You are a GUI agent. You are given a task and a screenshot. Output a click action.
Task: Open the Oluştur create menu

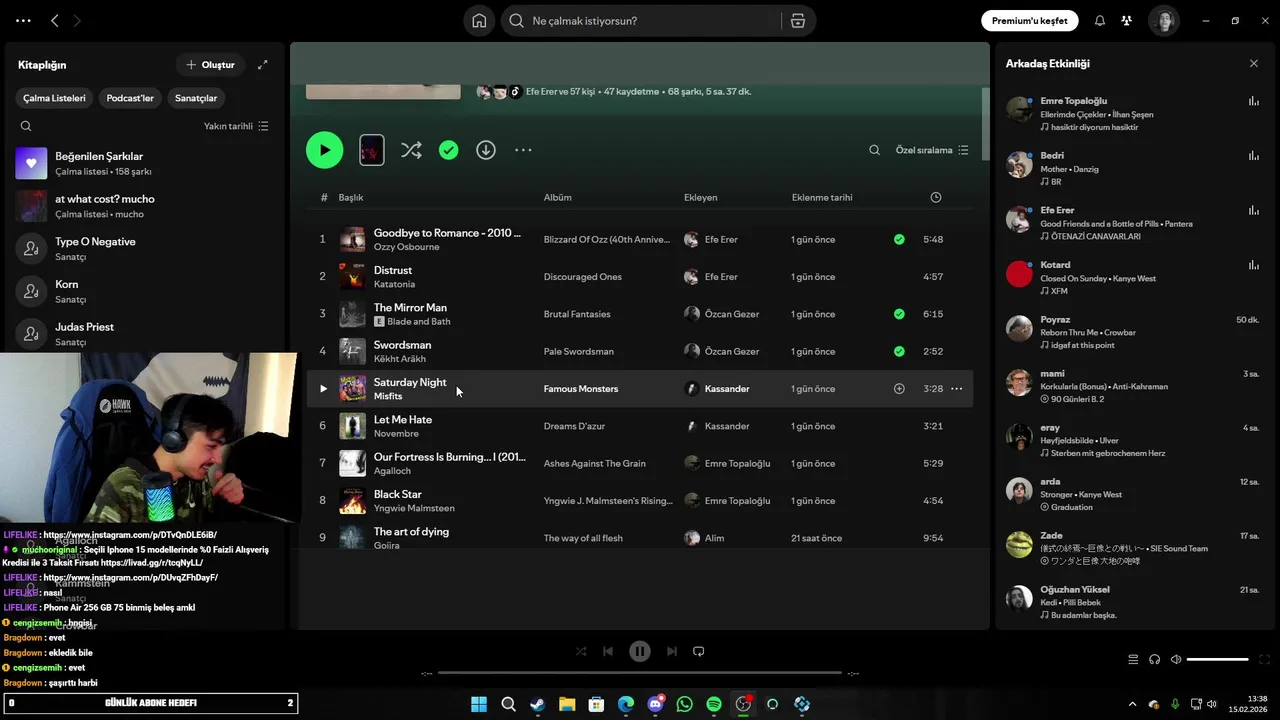tap(210, 65)
